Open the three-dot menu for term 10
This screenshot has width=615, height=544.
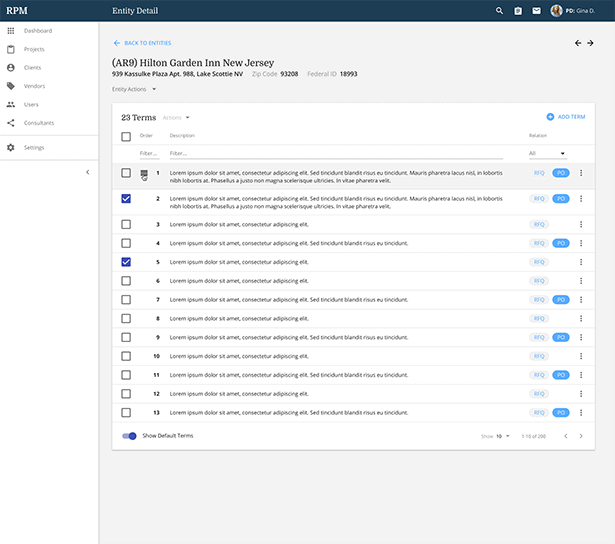[581, 356]
